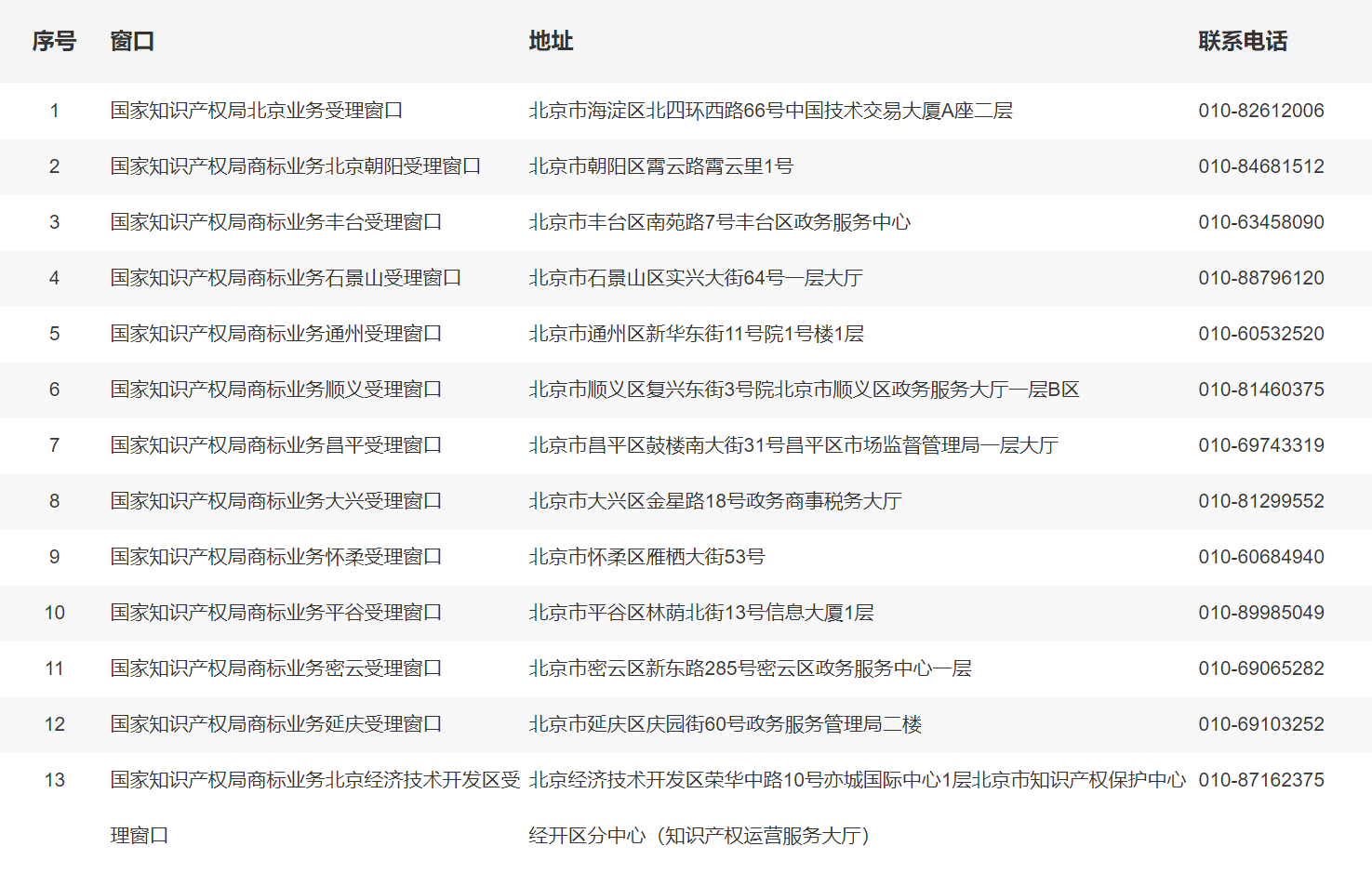Select 商标业务丰台受理窗口 name cell
Image resolution: width=1372 pixels, height=873 pixels.
point(276,222)
